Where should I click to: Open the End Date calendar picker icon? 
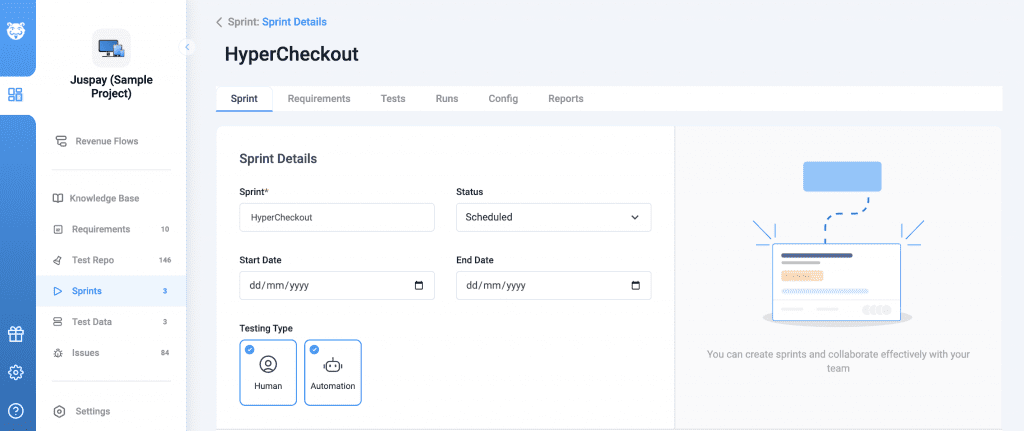pos(635,285)
